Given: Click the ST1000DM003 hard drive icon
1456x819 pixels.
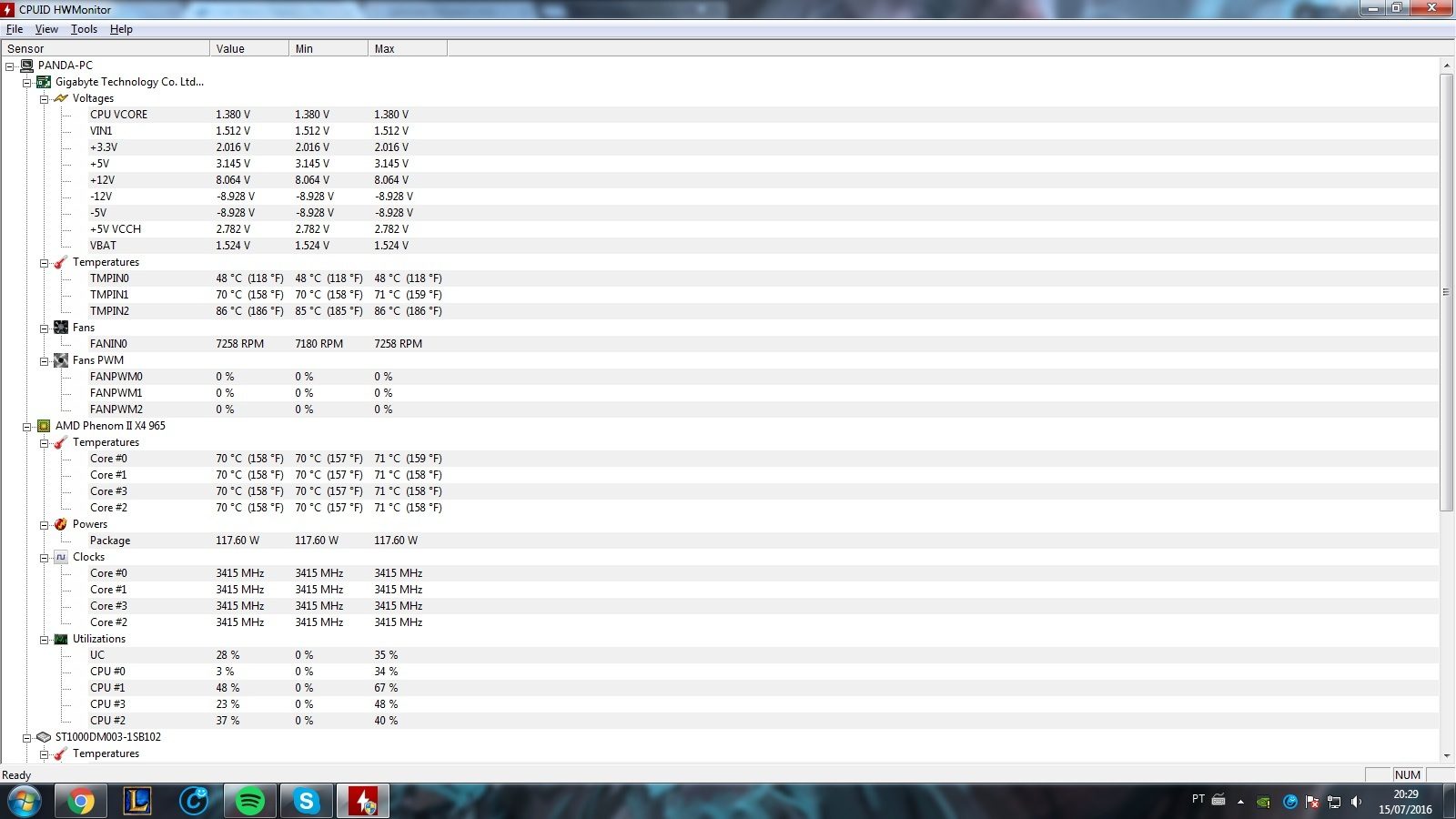Looking at the screenshot, I should (x=44, y=737).
